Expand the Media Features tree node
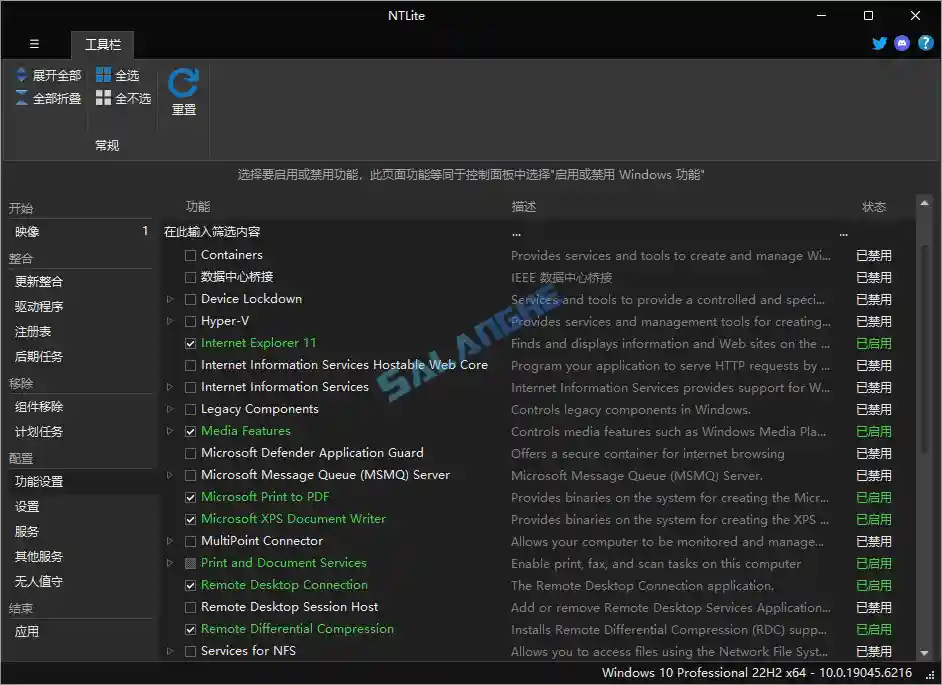942x685 pixels. point(170,431)
